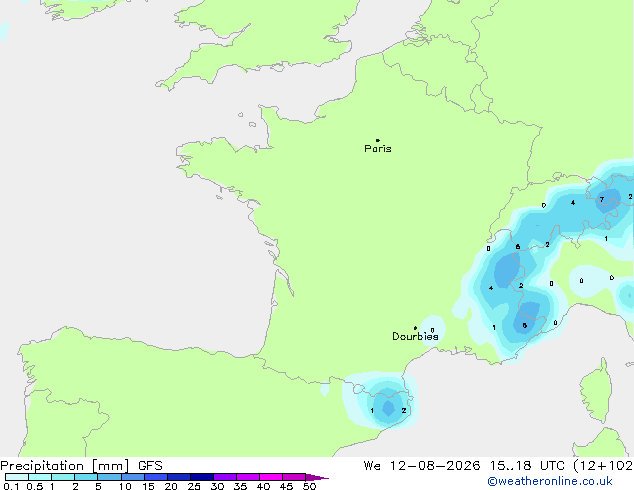Click the precipitation value 7 on the map

(x=602, y=199)
